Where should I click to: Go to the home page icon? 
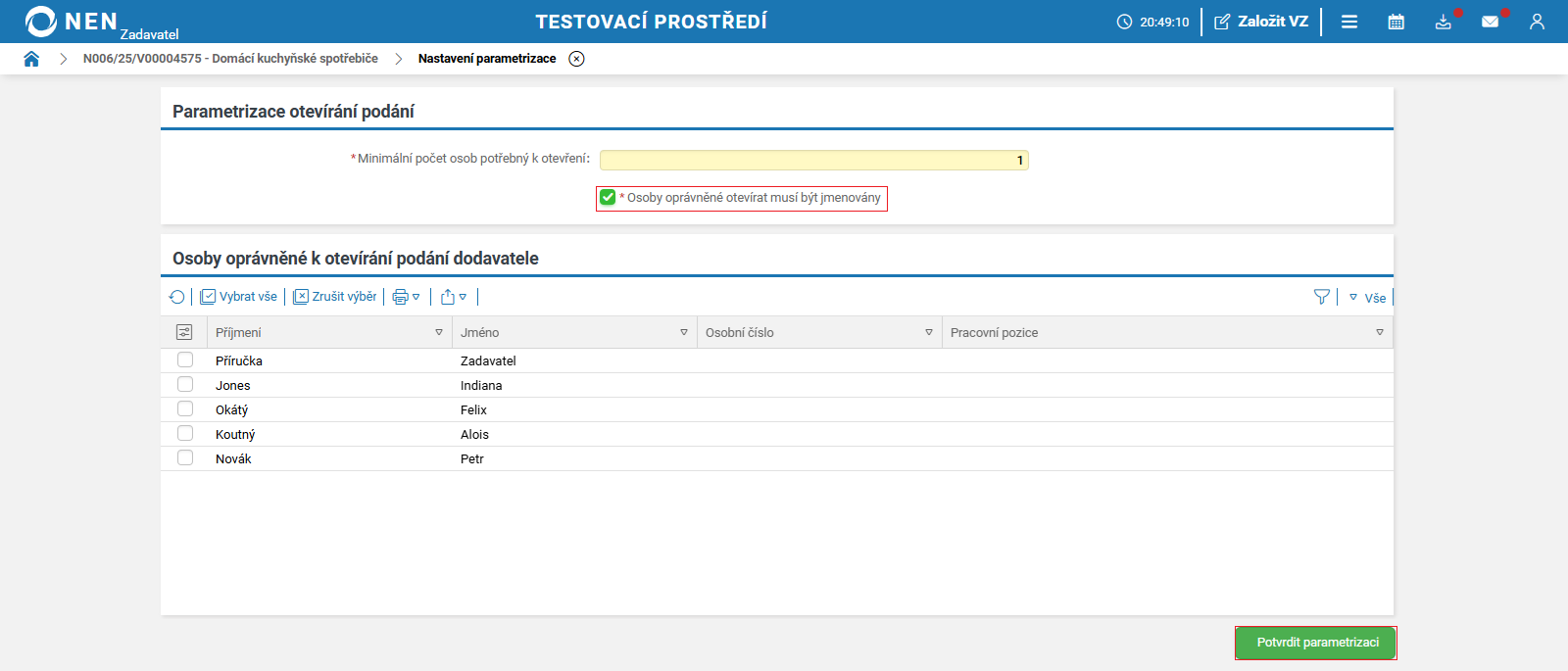tap(31, 59)
